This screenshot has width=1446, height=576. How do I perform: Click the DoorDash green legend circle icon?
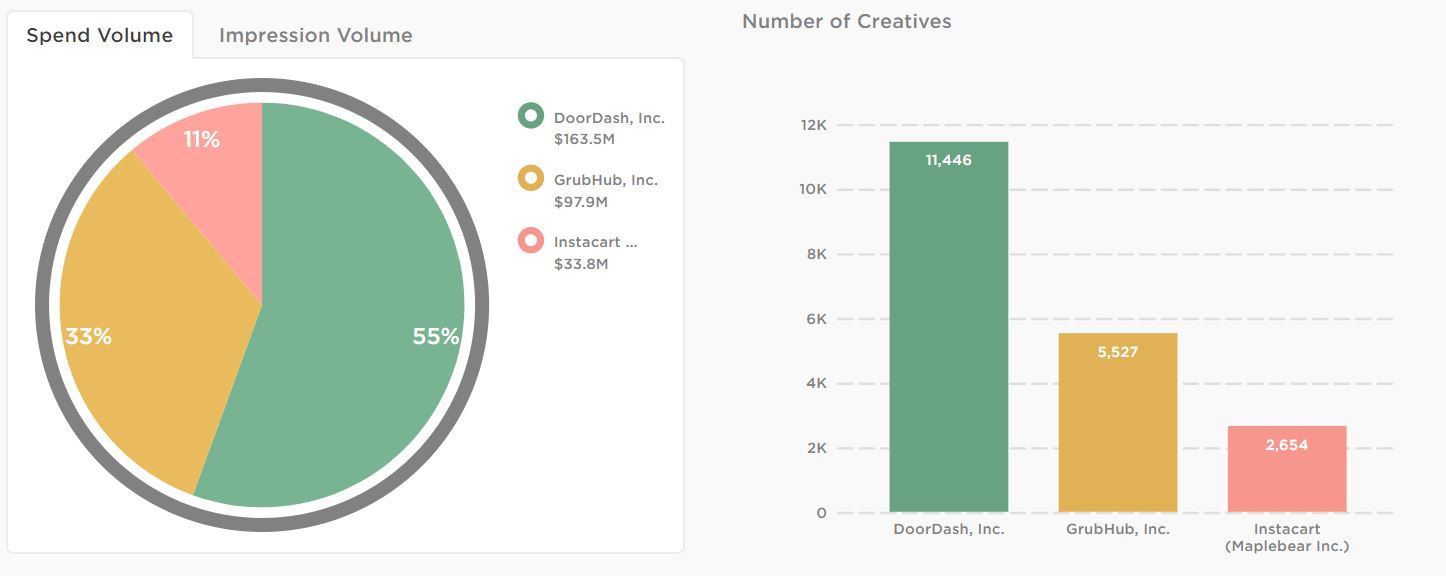click(530, 116)
